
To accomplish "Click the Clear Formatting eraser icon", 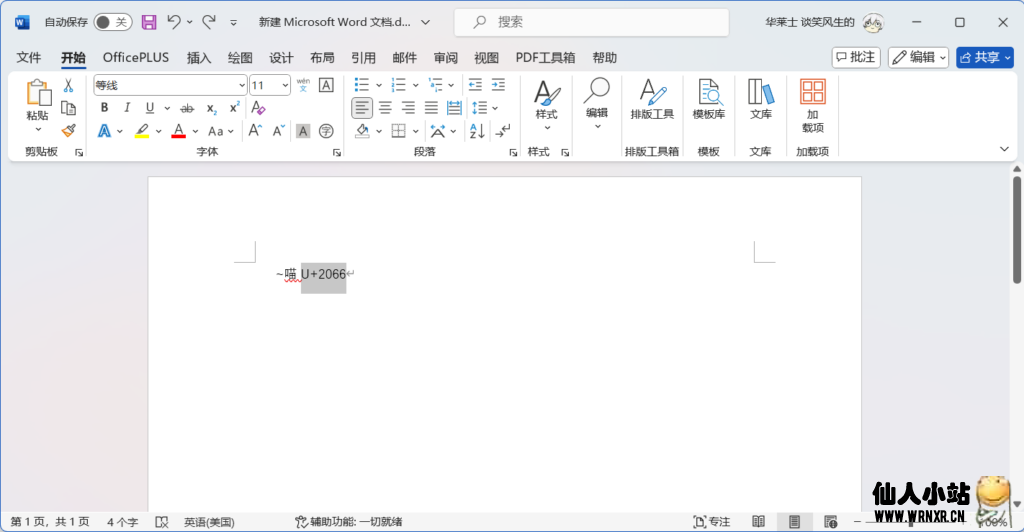I will point(258,108).
